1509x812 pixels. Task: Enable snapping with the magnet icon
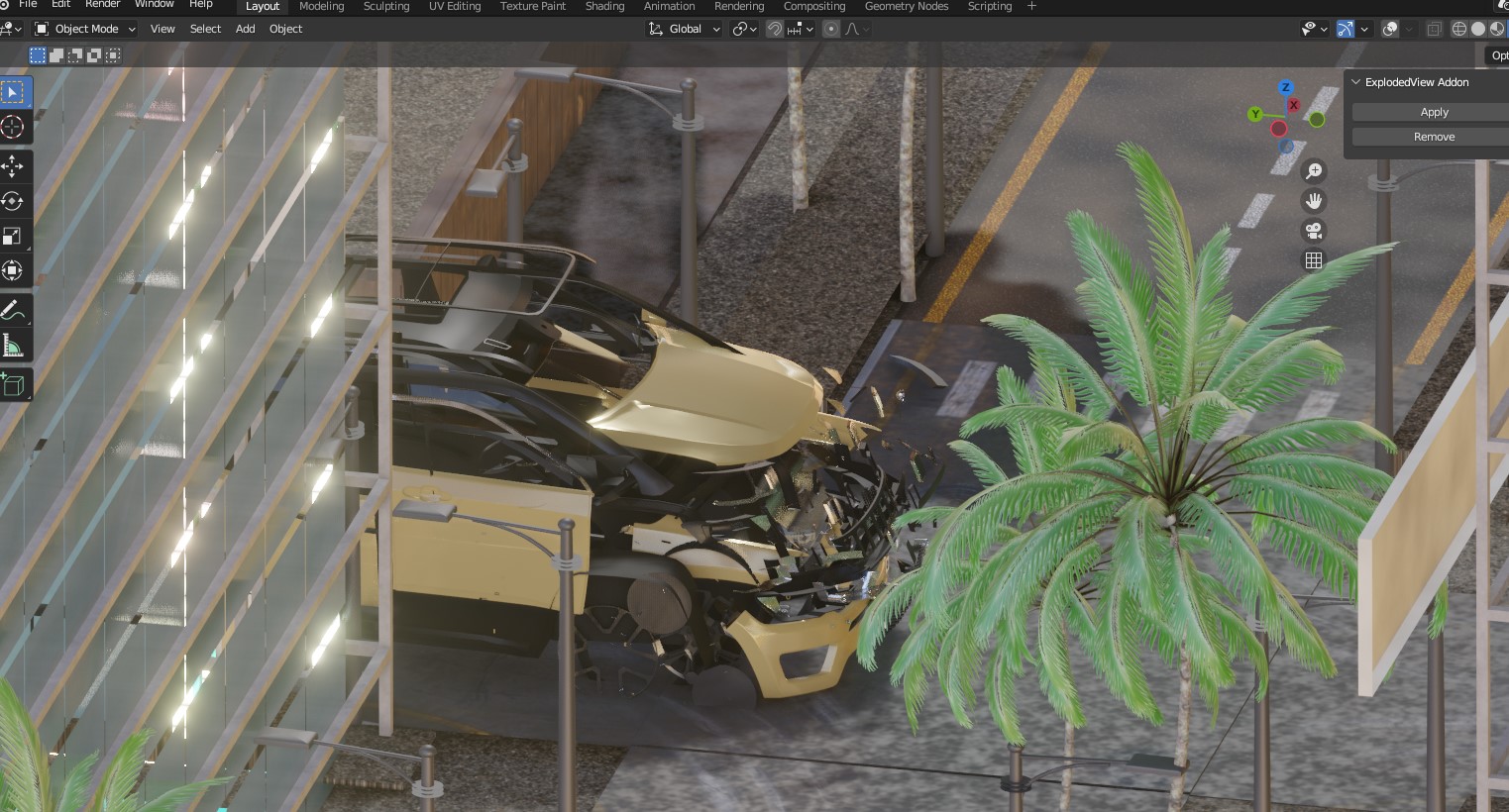[x=774, y=28]
